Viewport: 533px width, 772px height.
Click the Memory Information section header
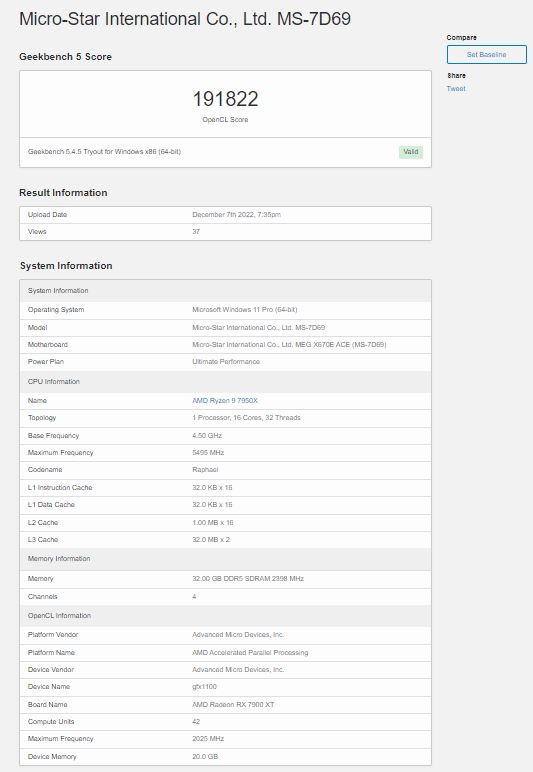click(225, 559)
